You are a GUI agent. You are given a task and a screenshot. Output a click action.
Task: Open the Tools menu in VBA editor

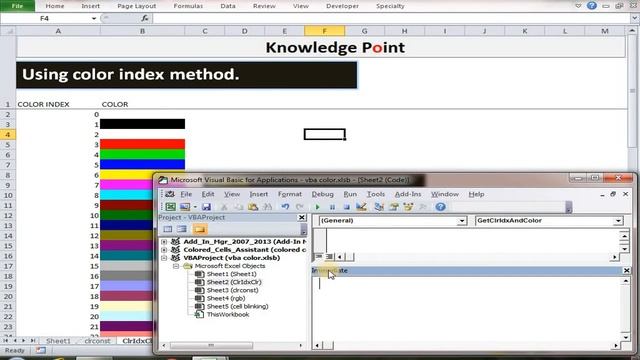pyautogui.click(x=376, y=194)
